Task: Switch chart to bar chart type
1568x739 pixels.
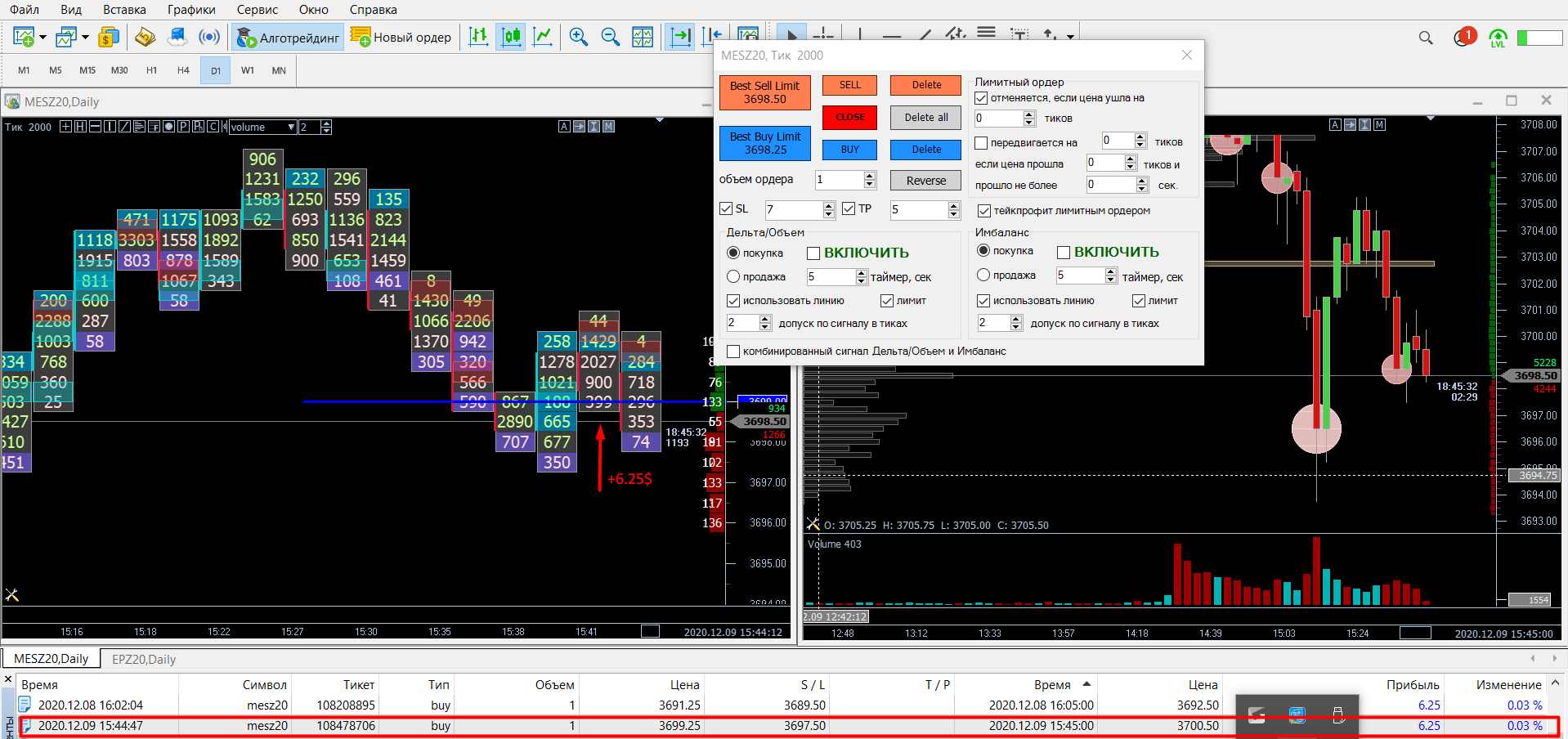Action: (x=479, y=37)
